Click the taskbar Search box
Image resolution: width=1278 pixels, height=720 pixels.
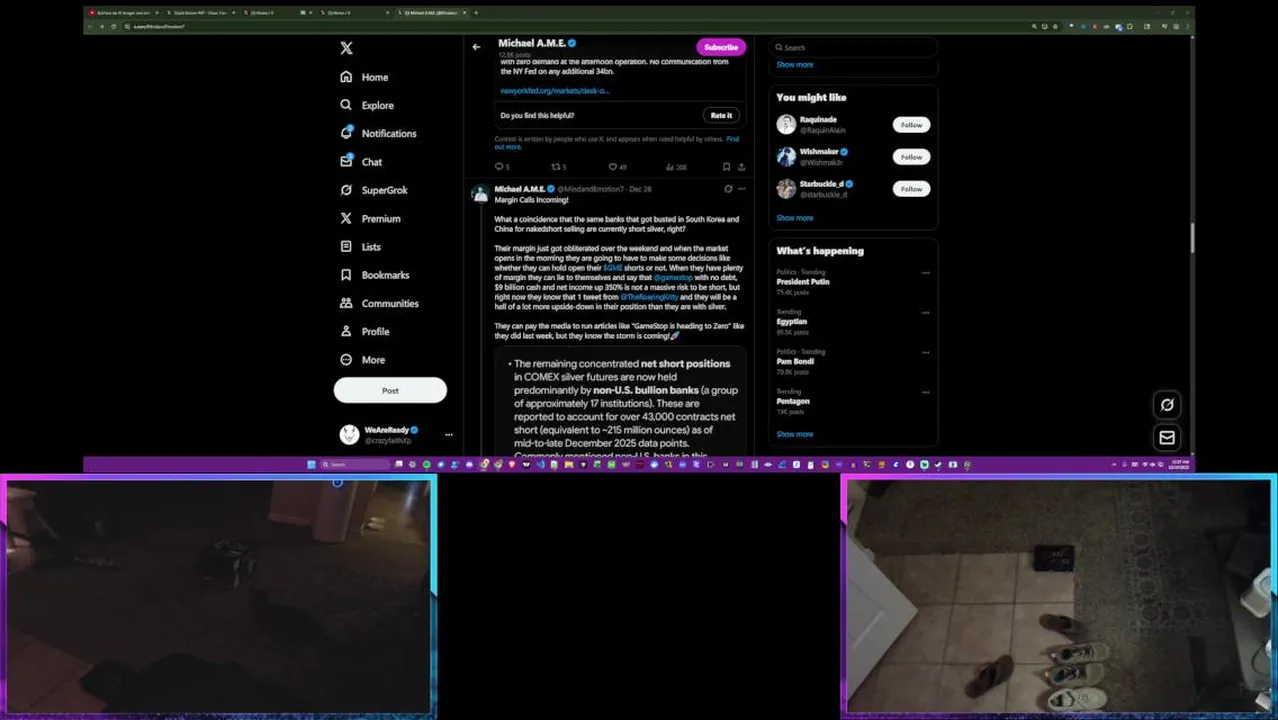[x=355, y=464]
